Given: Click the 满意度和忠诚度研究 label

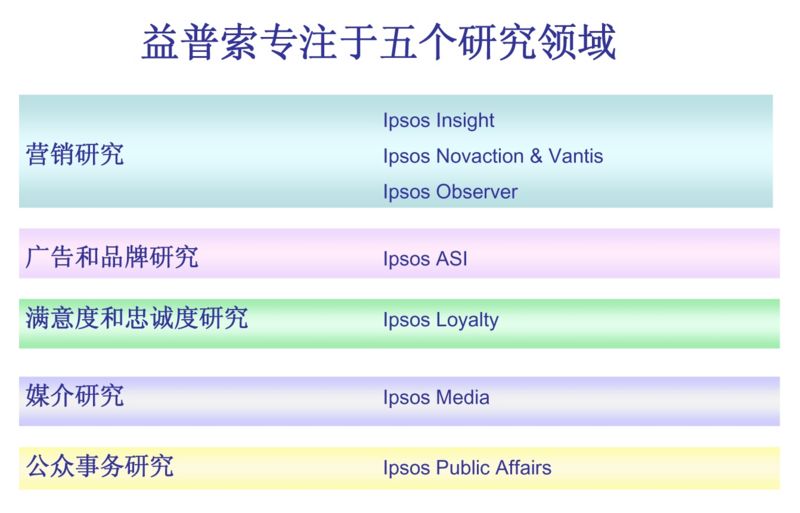Looking at the screenshot, I should click(x=136, y=319).
